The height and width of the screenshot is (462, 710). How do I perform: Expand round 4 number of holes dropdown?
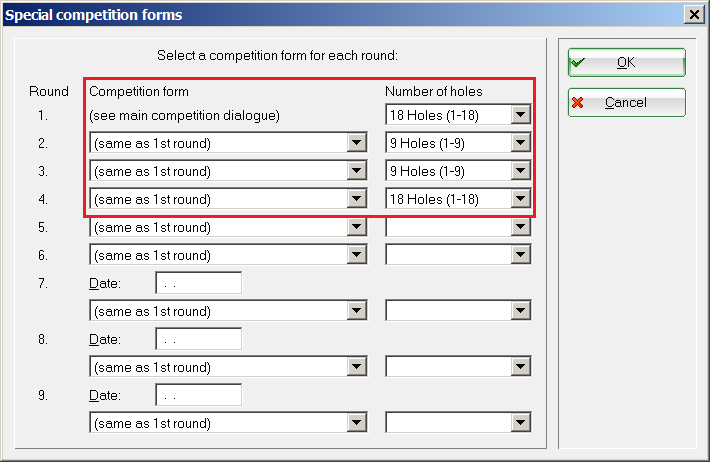click(519, 199)
